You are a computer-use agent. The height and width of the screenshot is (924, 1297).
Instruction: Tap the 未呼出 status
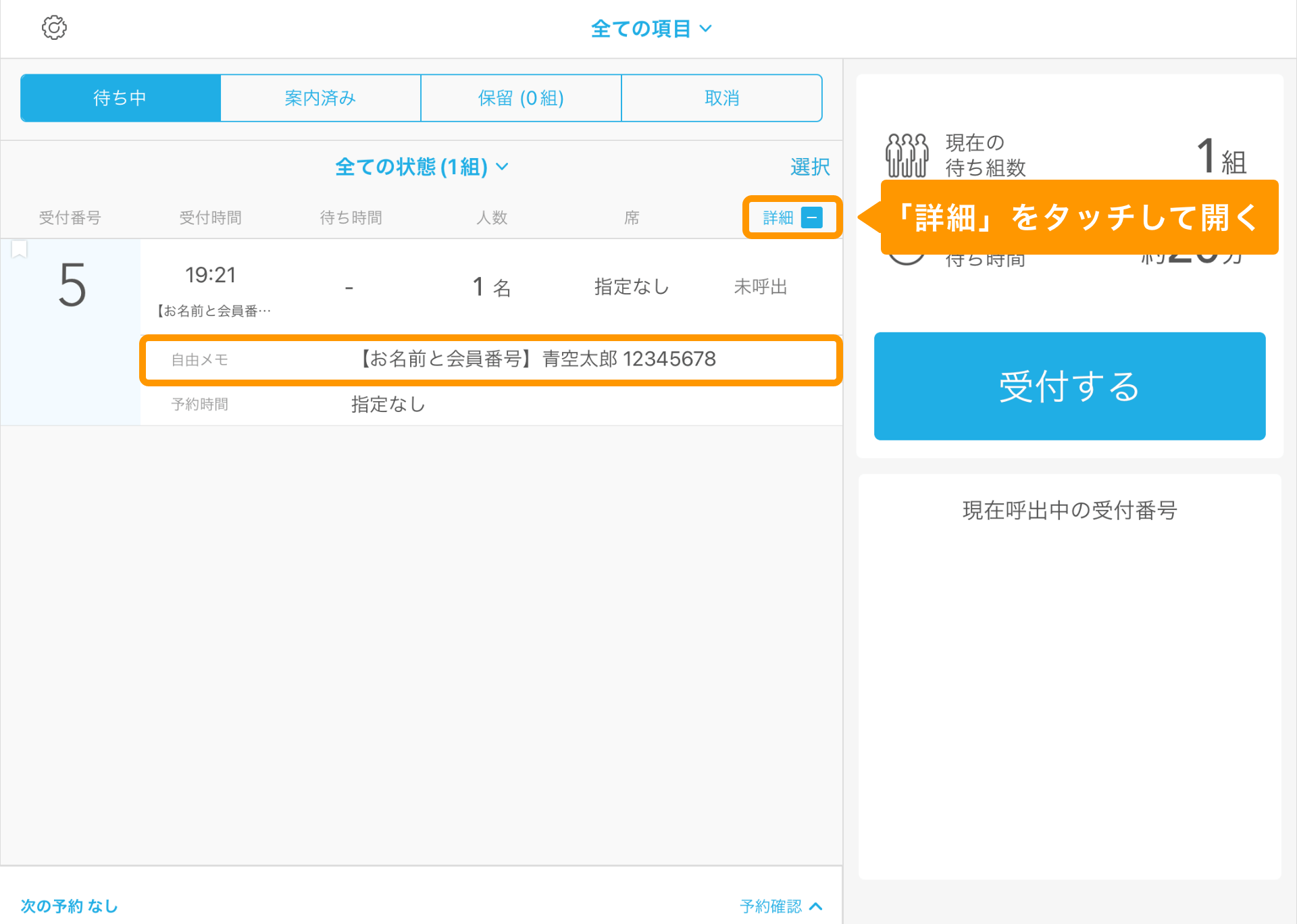(761, 287)
